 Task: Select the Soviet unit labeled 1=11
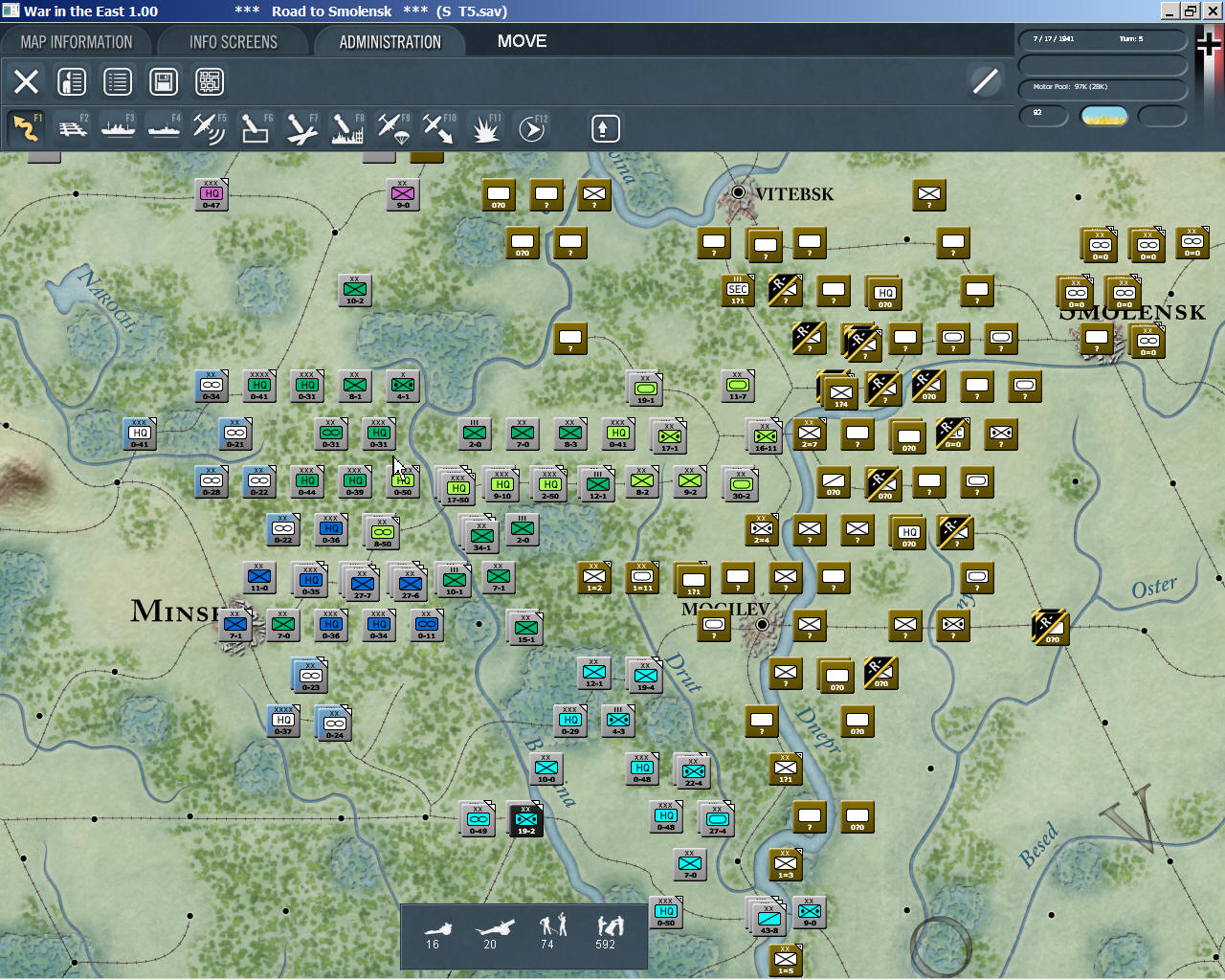coord(642,577)
